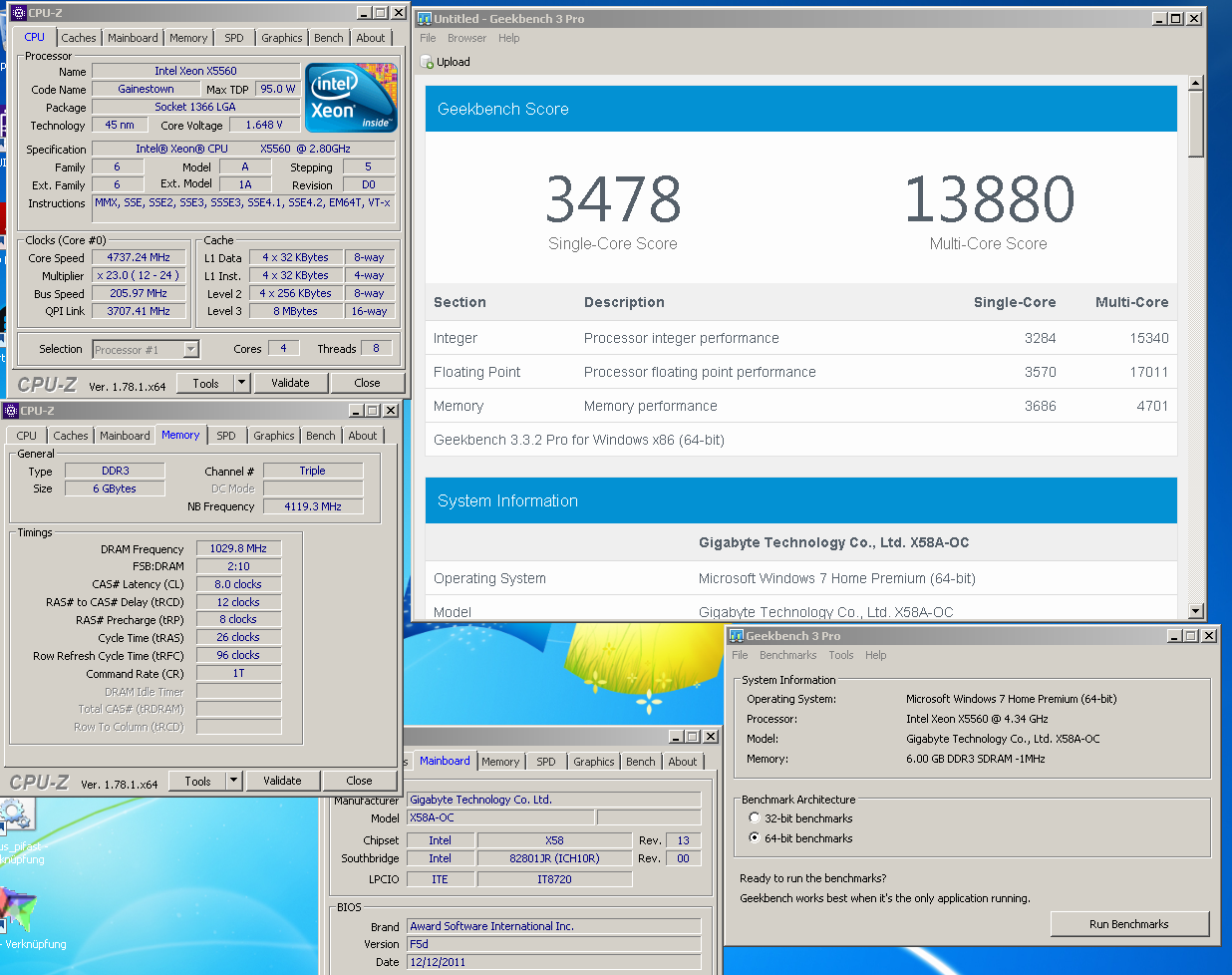Switch to Caches tab in top CPU-Z window
The height and width of the screenshot is (975, 1232).
tap(79, 38)
